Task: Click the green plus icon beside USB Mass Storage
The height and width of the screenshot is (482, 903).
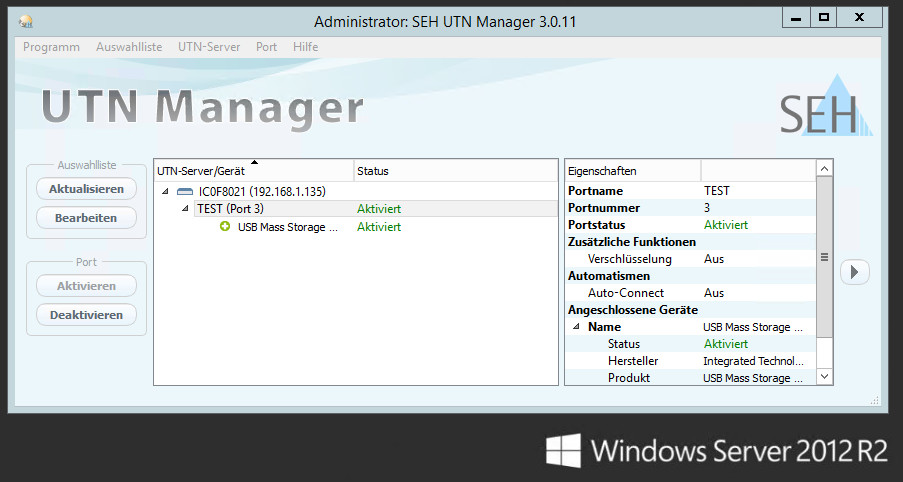Action: click(x=225, y=227)
